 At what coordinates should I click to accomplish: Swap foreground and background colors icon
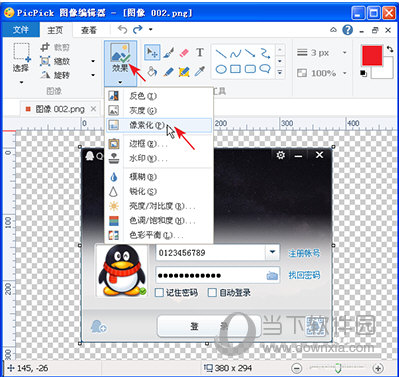click(x=390, y=49)
